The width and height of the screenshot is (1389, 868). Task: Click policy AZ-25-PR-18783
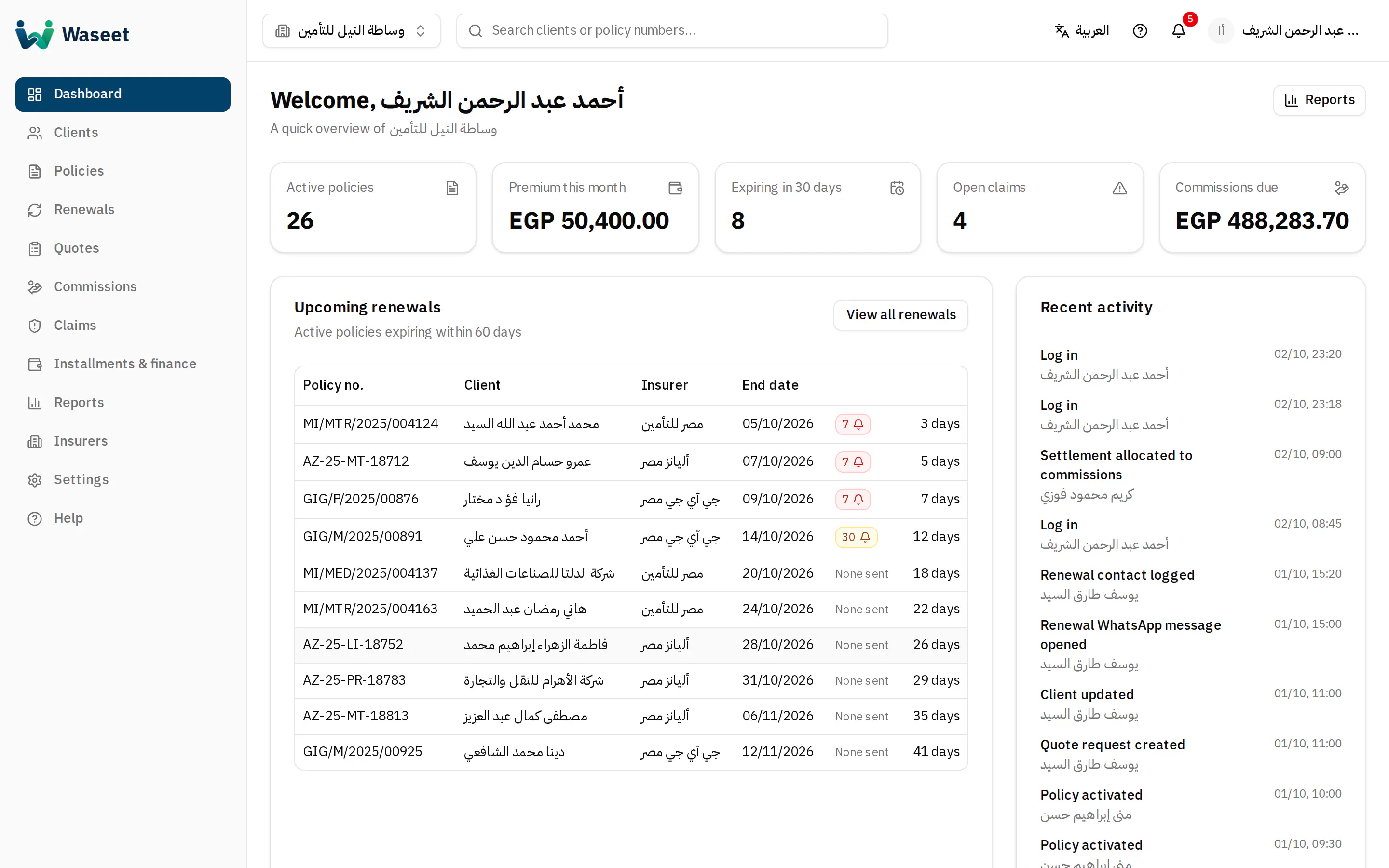tap(631, 681)
